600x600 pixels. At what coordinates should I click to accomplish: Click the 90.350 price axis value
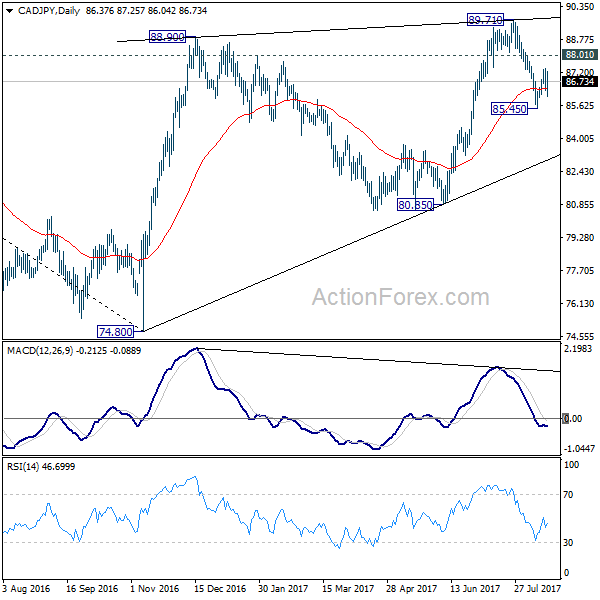(x=580, y=7)
